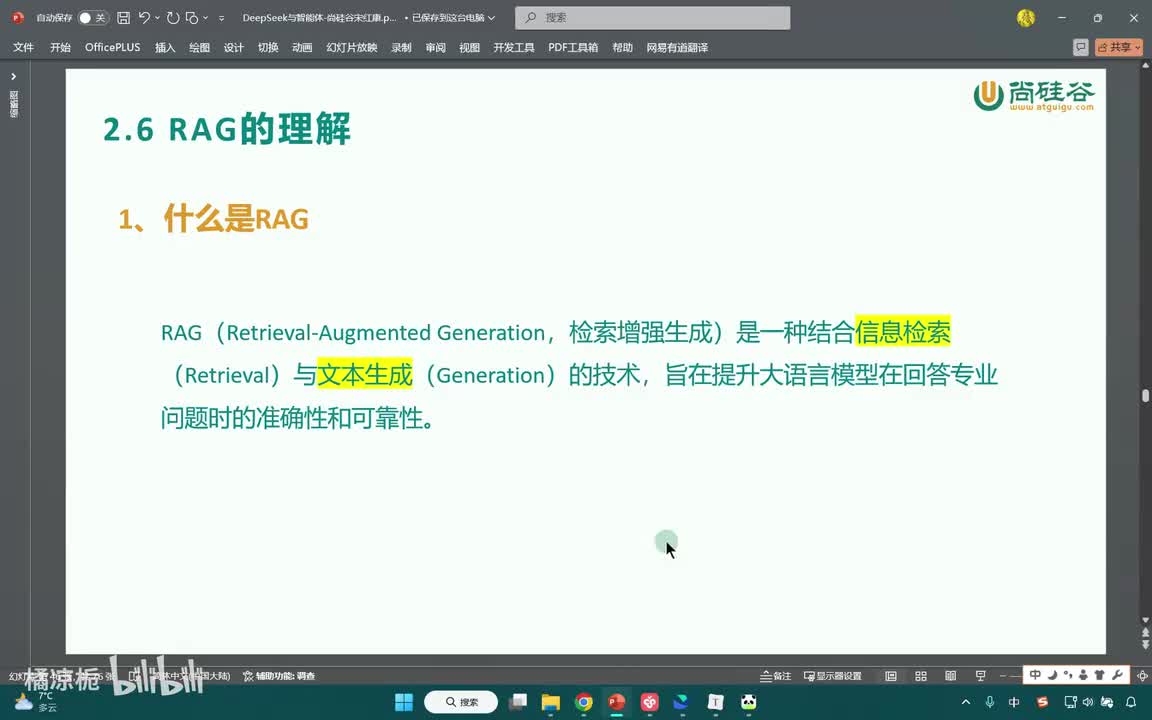Open the 绘图 ribbon tab
The height and width of the screenshot is (720, 1152).
coord(199,47)
